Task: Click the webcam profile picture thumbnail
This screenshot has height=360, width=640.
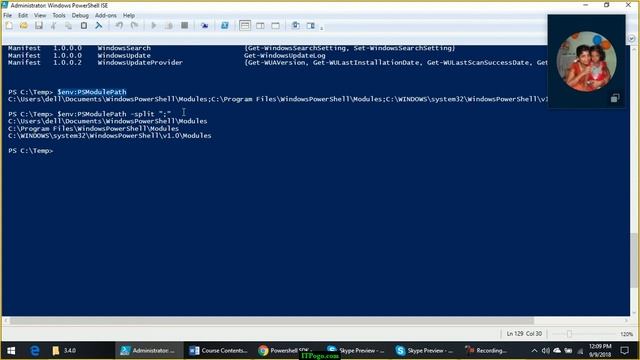Action: (x=586, y=62)
